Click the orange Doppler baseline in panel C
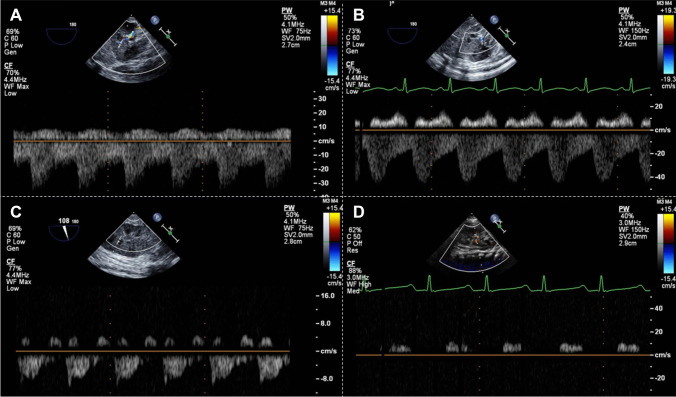 coord(153,352)
